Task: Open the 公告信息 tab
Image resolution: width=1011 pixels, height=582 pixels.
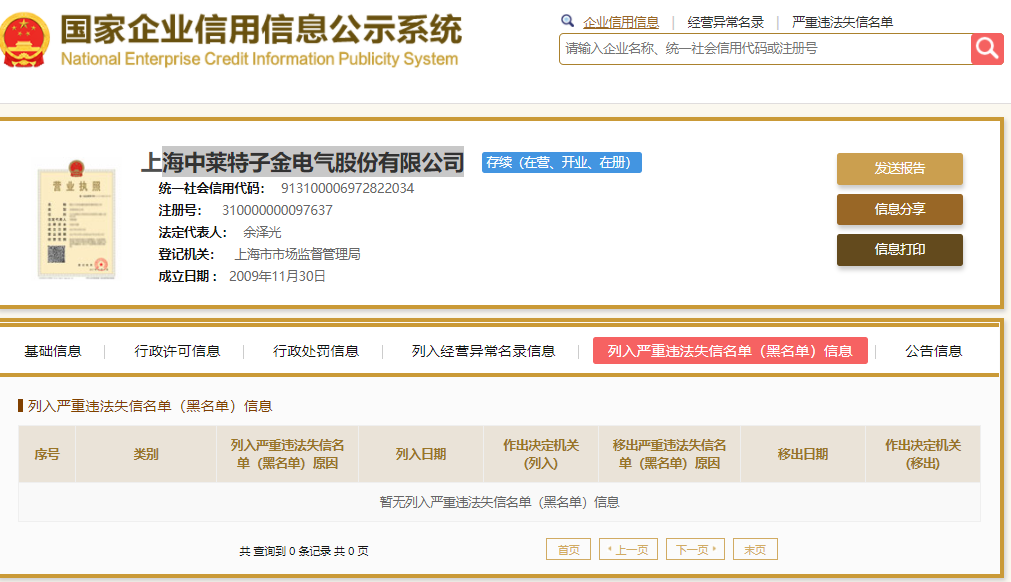Action: coord(934,351)
